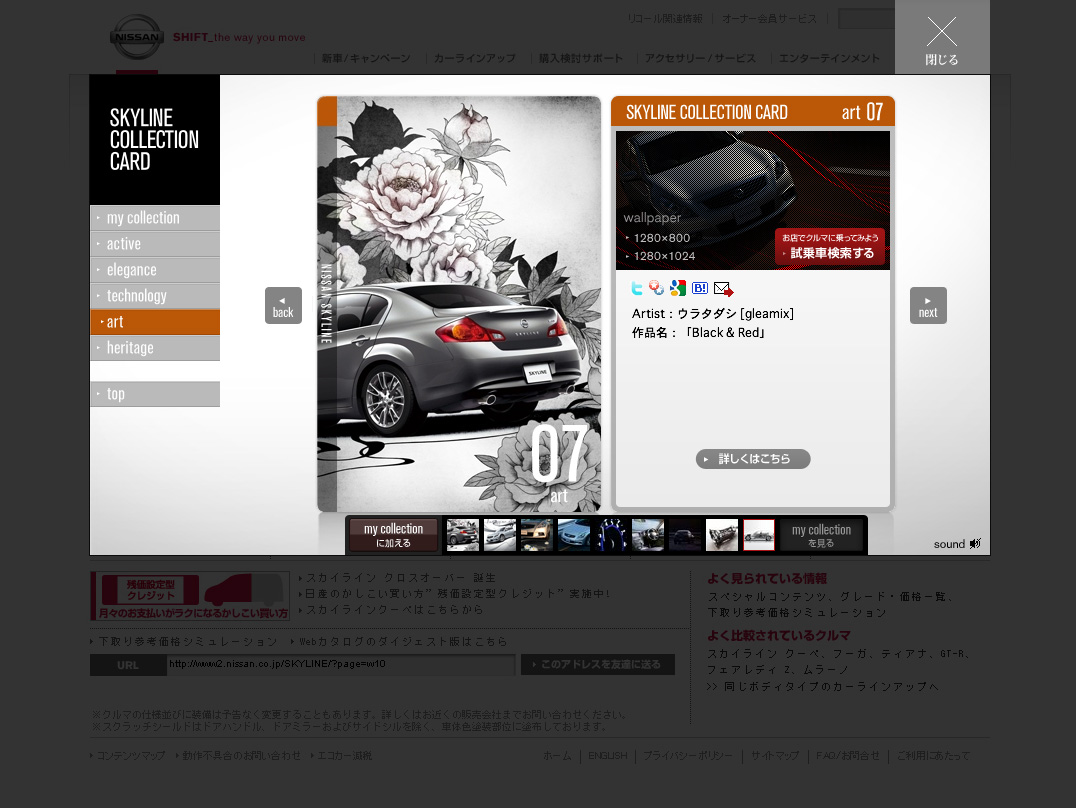Return to top from the sidebar
This screenshot has width=1076, height=808.
coord(155,394)
